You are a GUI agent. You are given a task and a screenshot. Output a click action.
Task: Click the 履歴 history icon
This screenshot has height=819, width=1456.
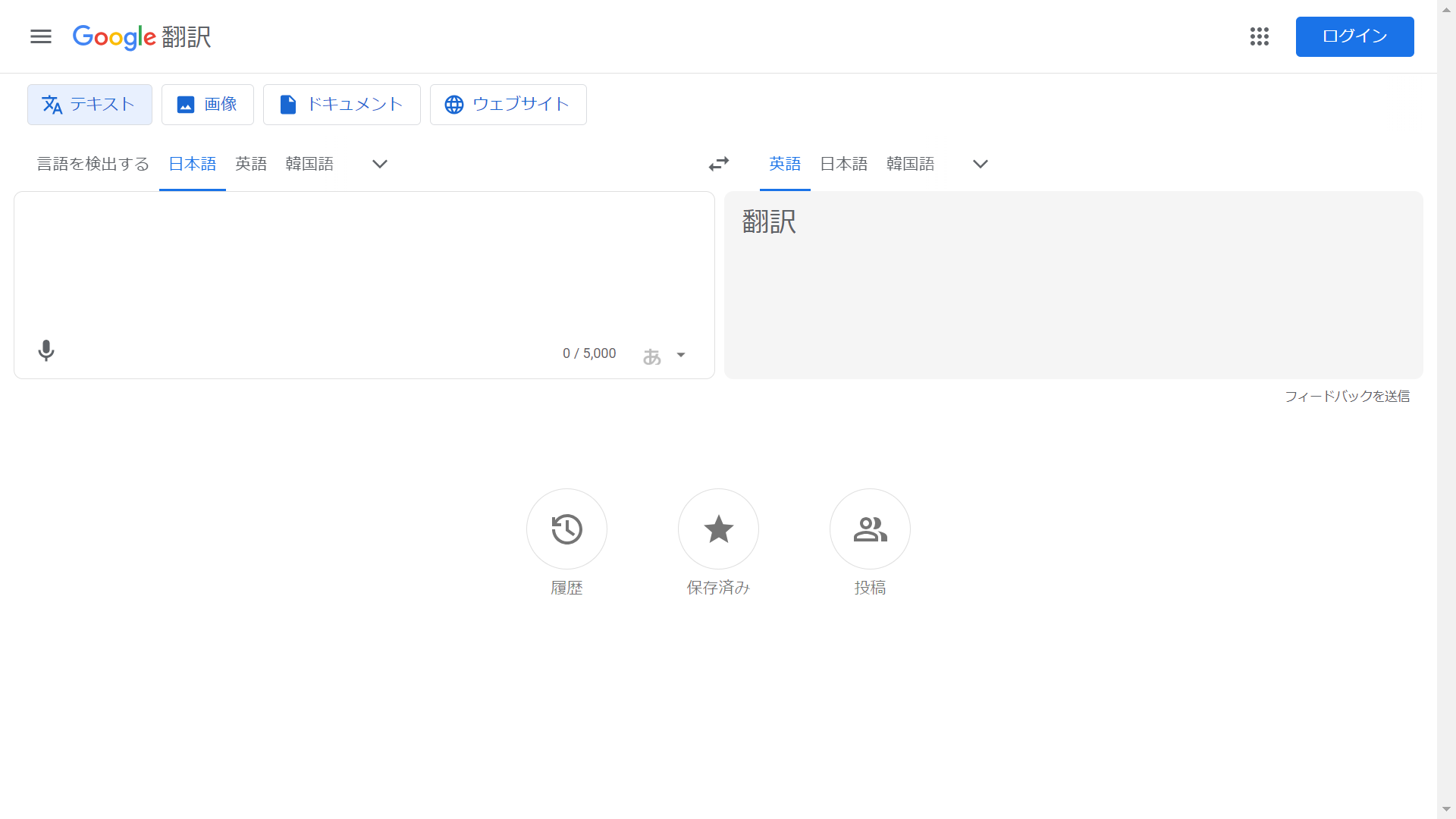click(x=566, y=529)
